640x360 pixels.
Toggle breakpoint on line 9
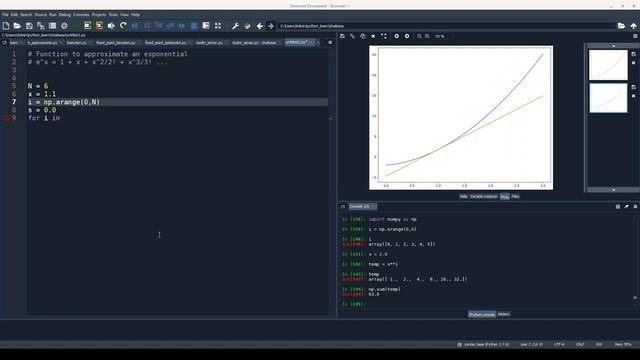[x=6, y=118]
